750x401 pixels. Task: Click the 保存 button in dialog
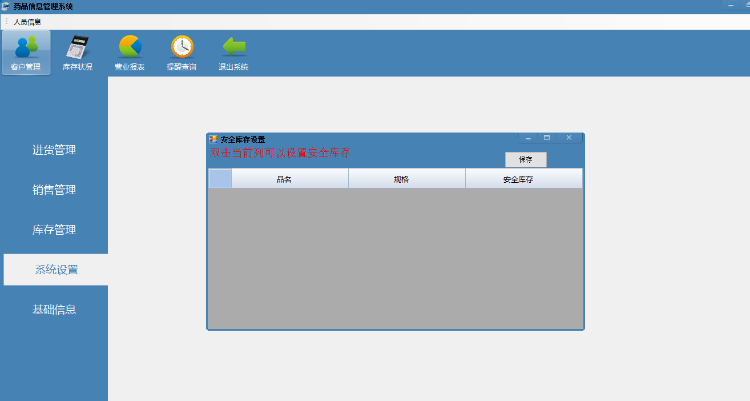tap(526, 159)
